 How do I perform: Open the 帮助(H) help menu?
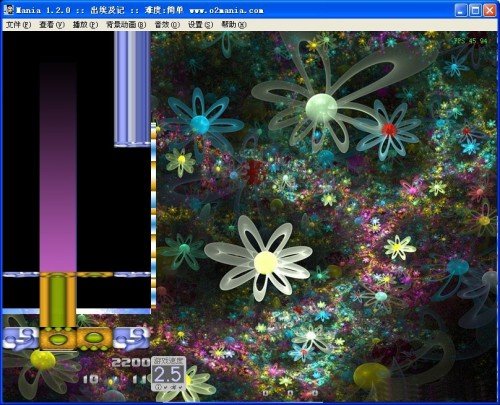(x=234, y=25)
